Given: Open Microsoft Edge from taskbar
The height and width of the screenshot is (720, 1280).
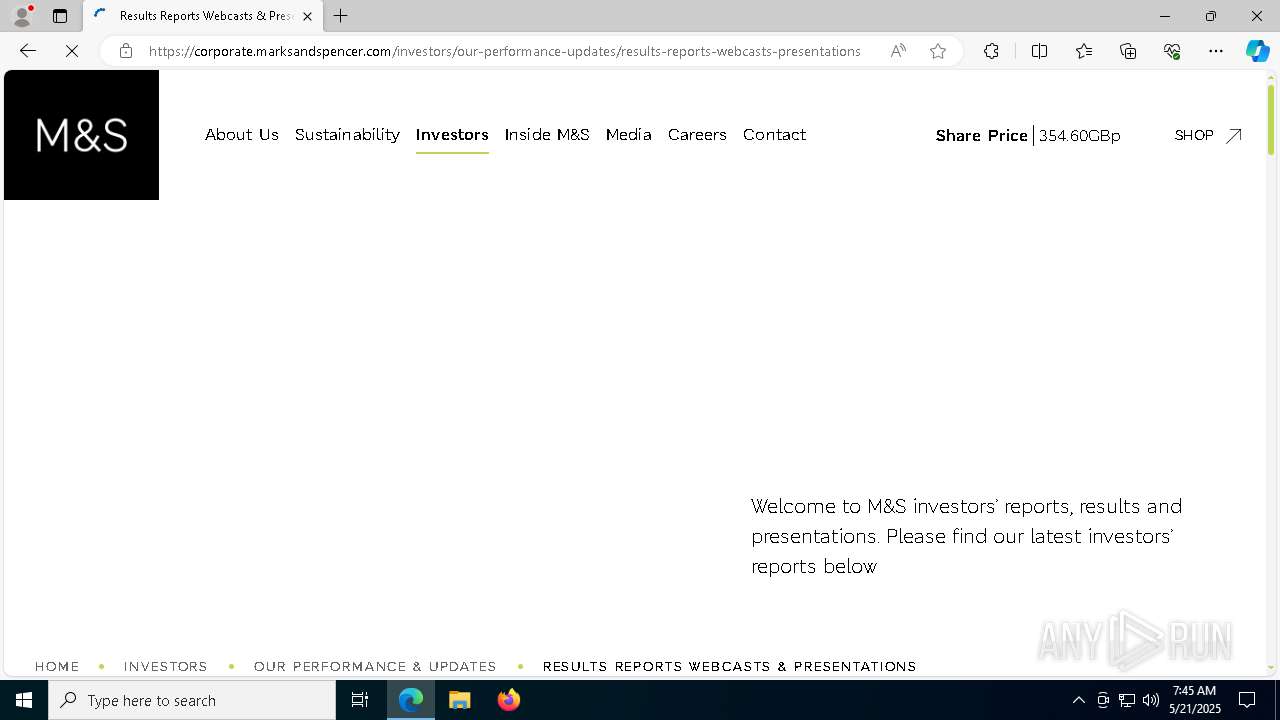Looking at the screenshot, I should [x=411, y=700].
